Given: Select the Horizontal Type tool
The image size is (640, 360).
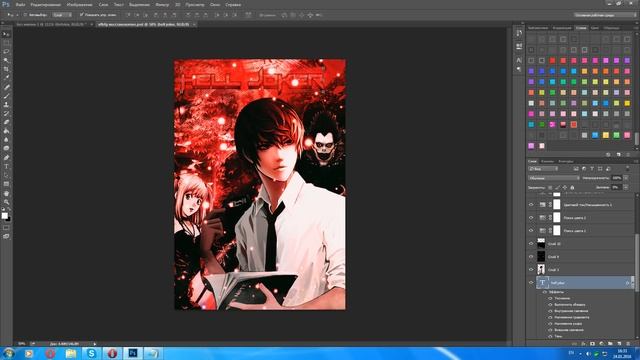Looking at the screenshot, I should tap(6, 167).
